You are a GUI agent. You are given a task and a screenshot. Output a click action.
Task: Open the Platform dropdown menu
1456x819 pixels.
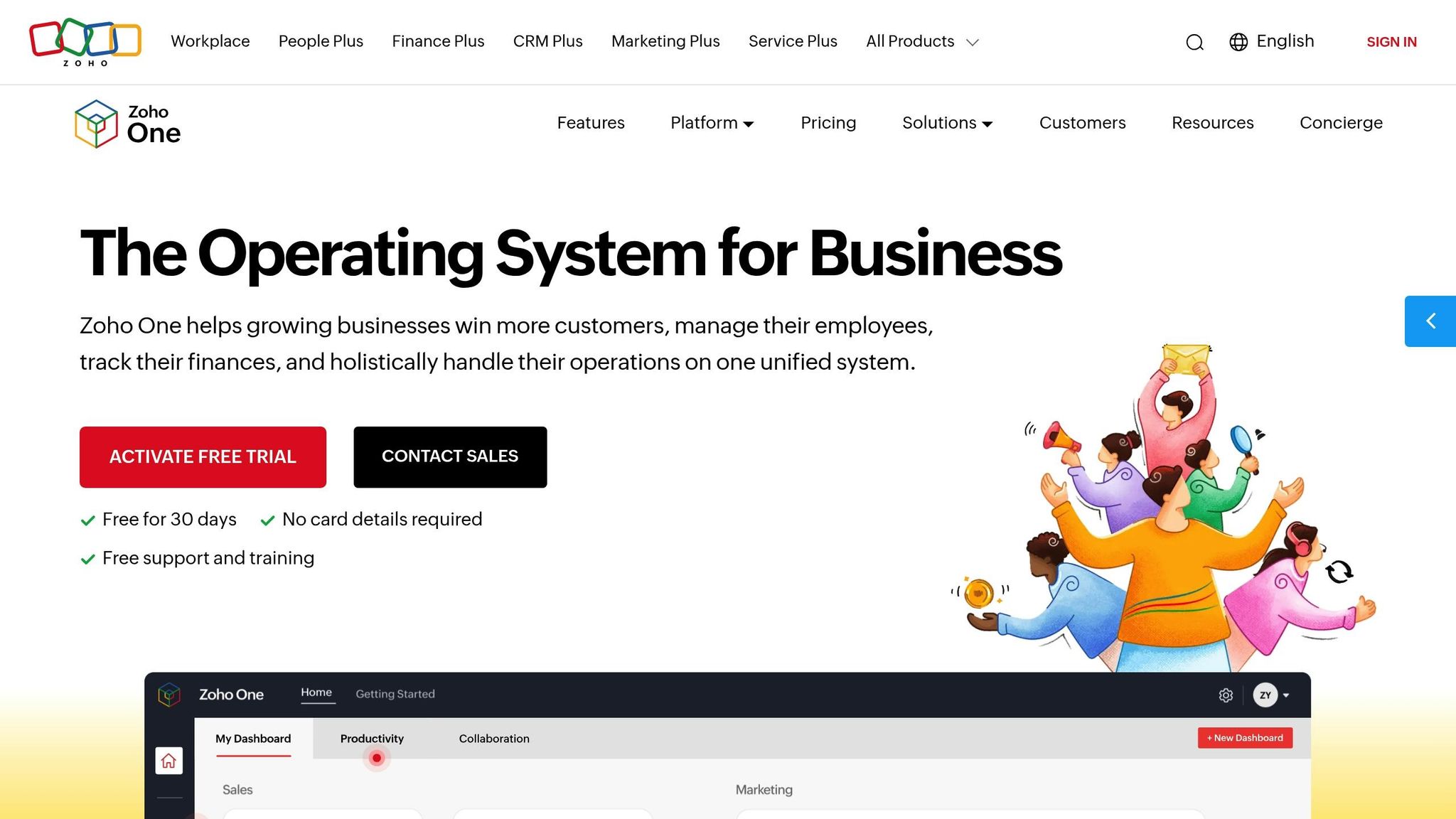[711, 123]
